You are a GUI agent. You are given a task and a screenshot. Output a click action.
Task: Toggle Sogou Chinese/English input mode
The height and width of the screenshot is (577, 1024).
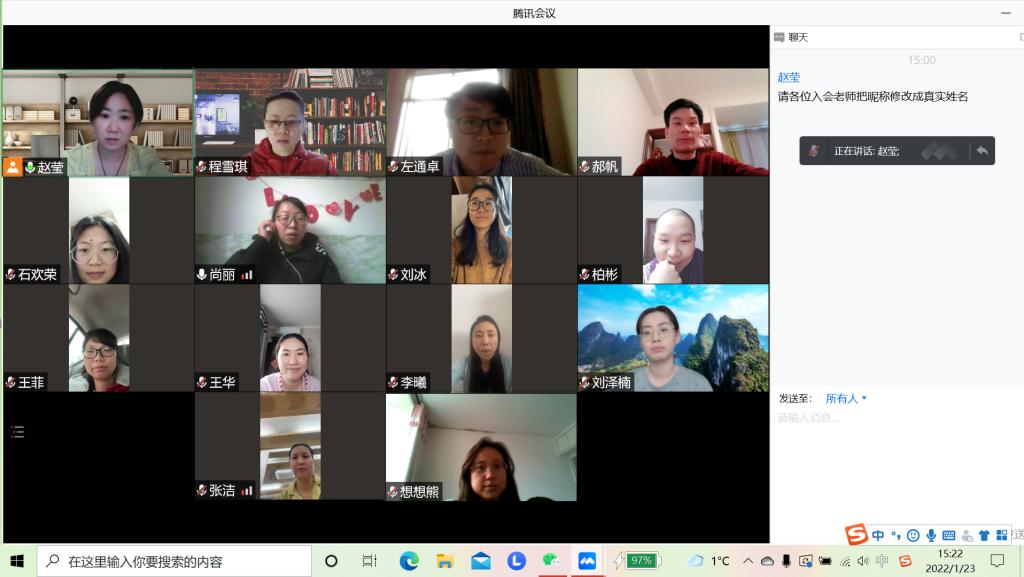click(x=878, y=536)
